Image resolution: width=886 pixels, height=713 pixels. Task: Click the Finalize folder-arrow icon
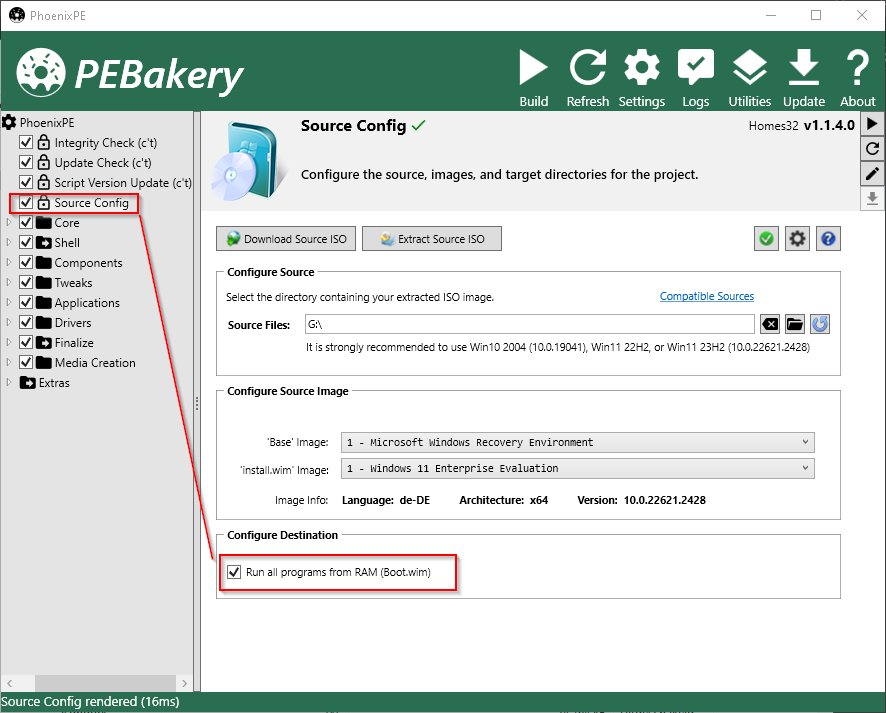coord(44,342)
